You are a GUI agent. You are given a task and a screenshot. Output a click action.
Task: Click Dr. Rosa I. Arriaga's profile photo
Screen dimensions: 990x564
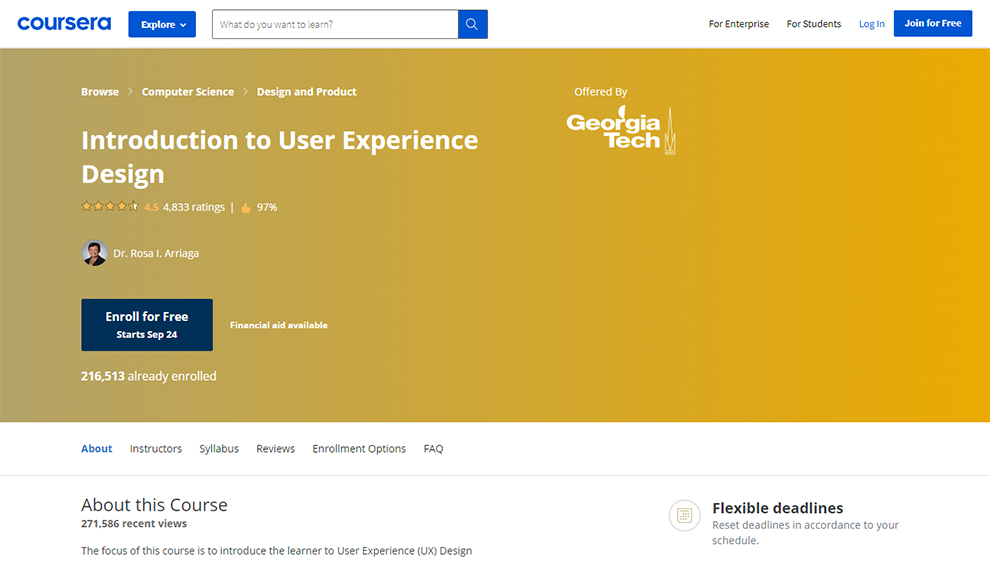(94, 253)
